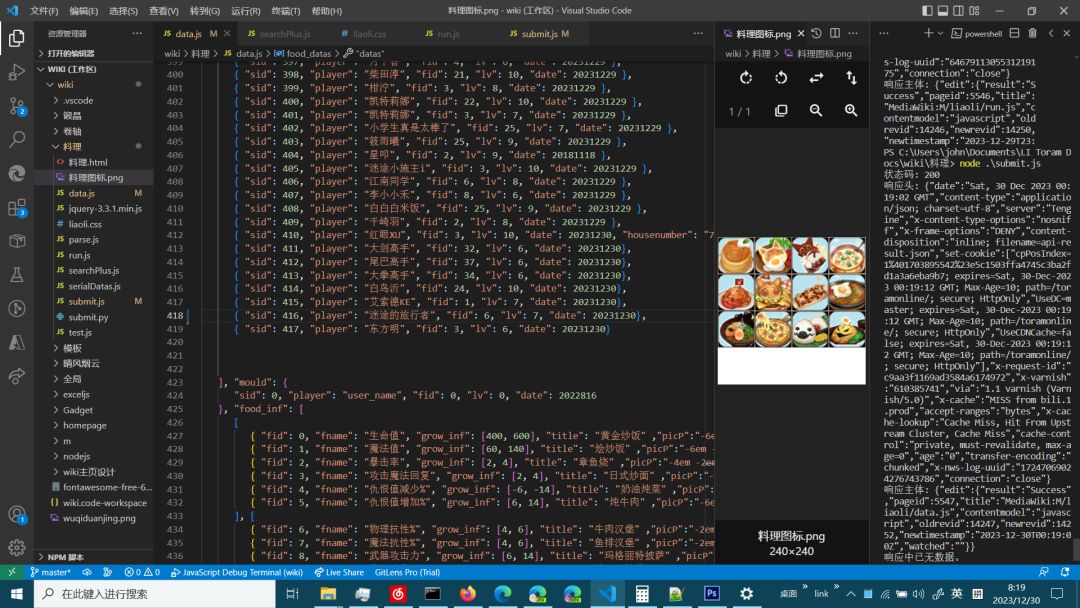Open liaoli.css in the explorer
The image size is (1080, 608).
pos(85,224)
